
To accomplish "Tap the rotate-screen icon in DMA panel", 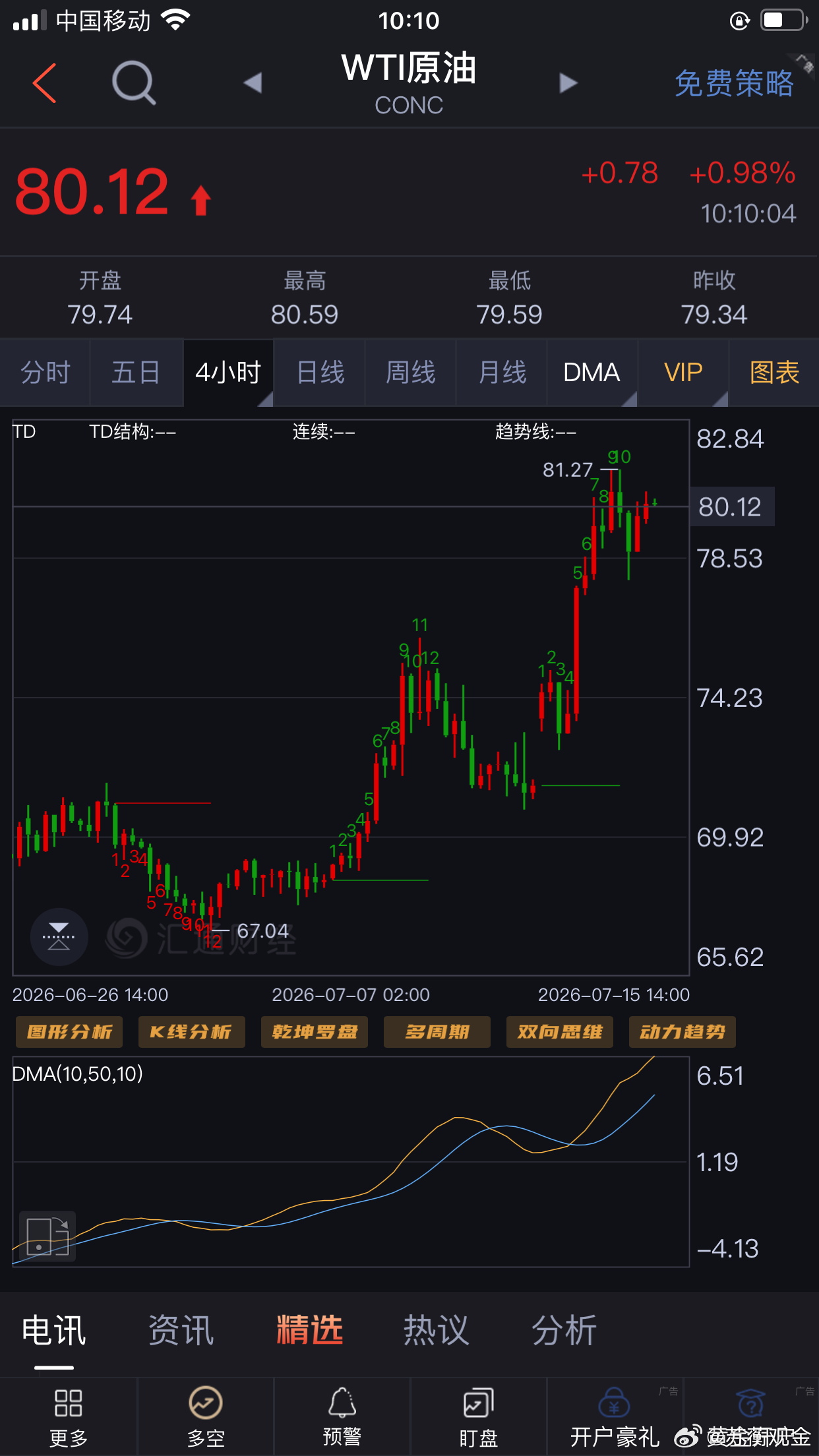I will tap(47, 1236).
